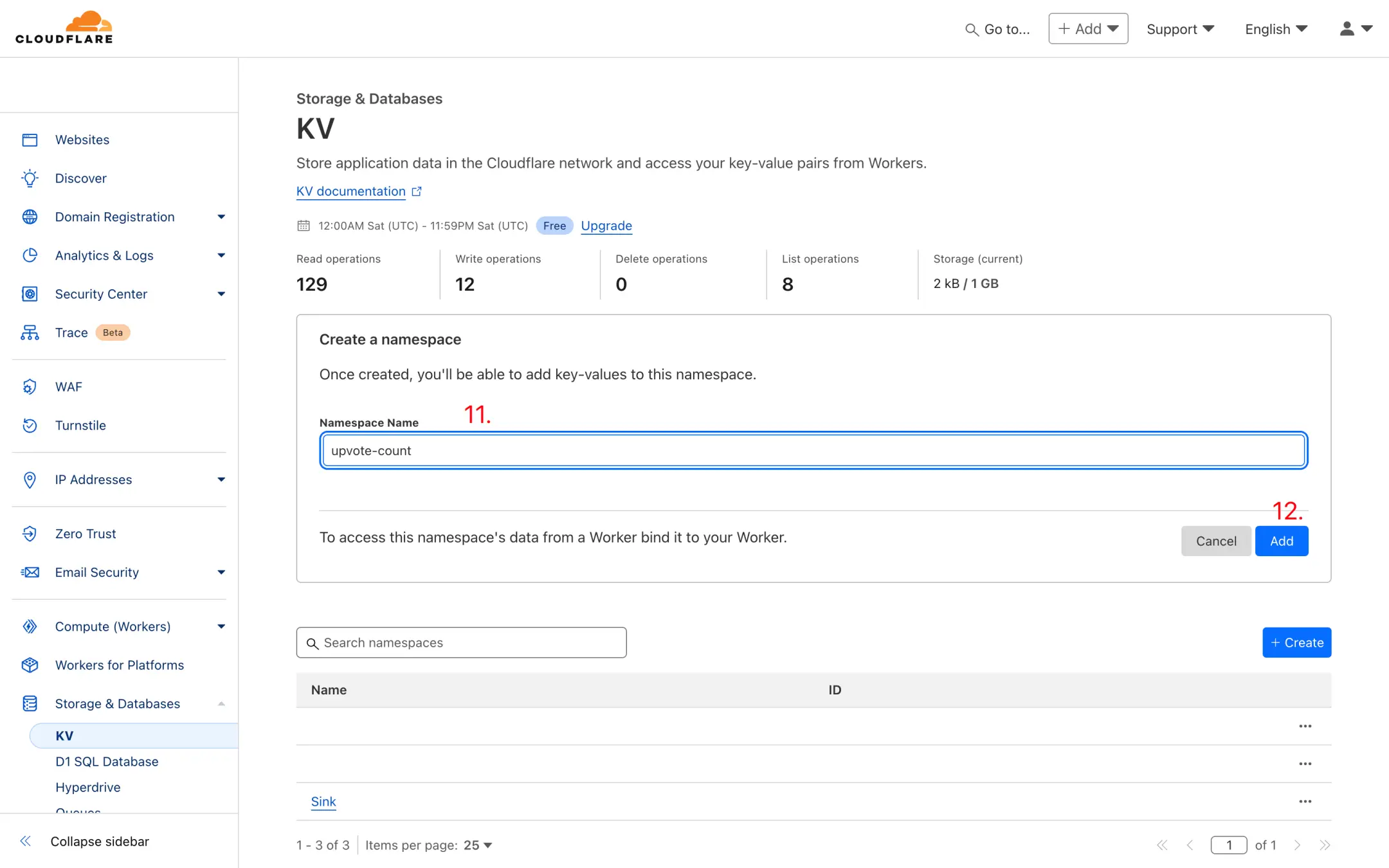The height and width of the screenshot is (868, 1389).
Task: Open the Go to search icon
Action: (972, 30)
